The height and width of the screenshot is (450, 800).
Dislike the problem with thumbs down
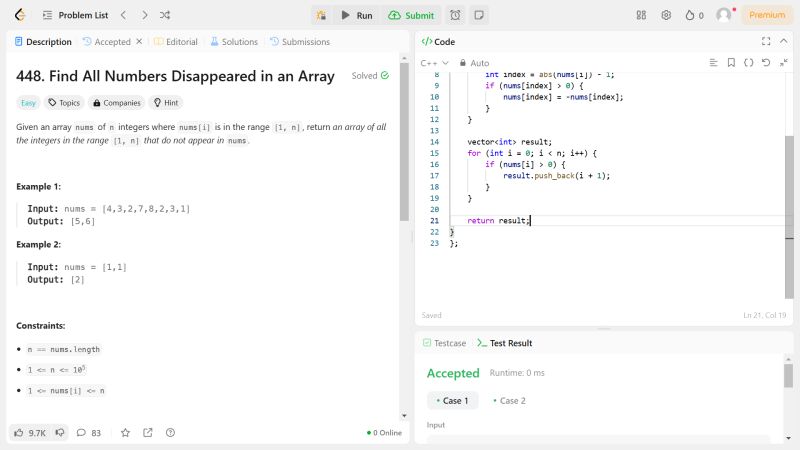[60, 433]
